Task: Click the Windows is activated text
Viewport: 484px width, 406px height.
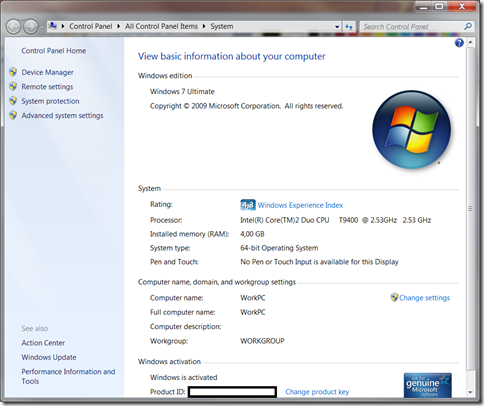Action: pos(183,377)
